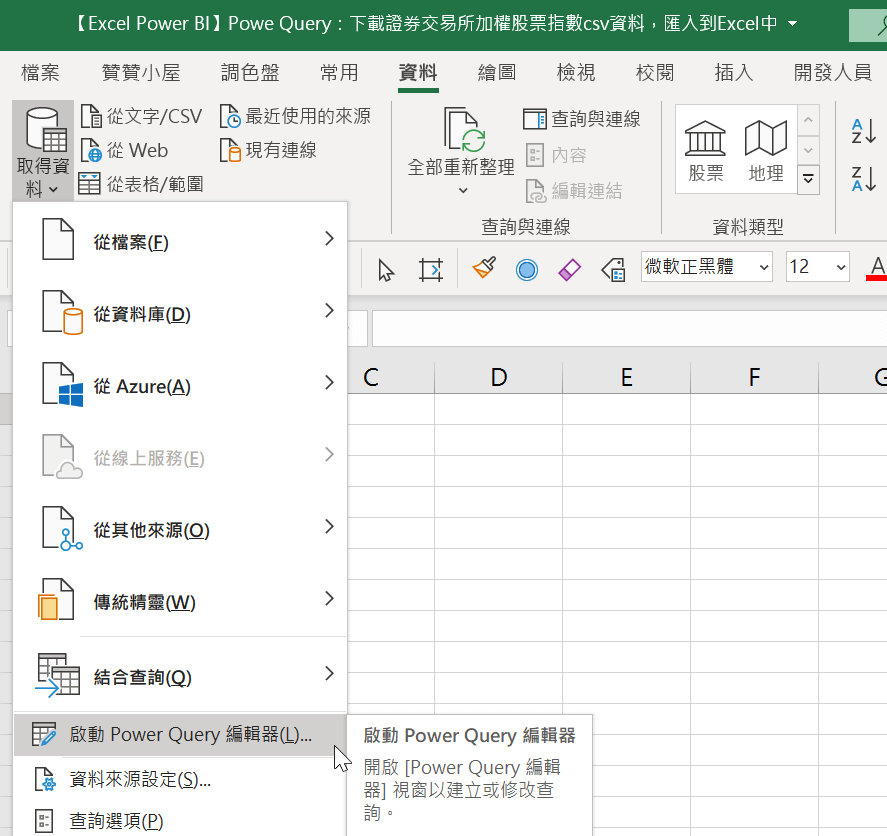The height and width of the screenshot is (836, 887).
Task: Switch to the 檢視 (View) tab
Action: click(x=576, y=72)
